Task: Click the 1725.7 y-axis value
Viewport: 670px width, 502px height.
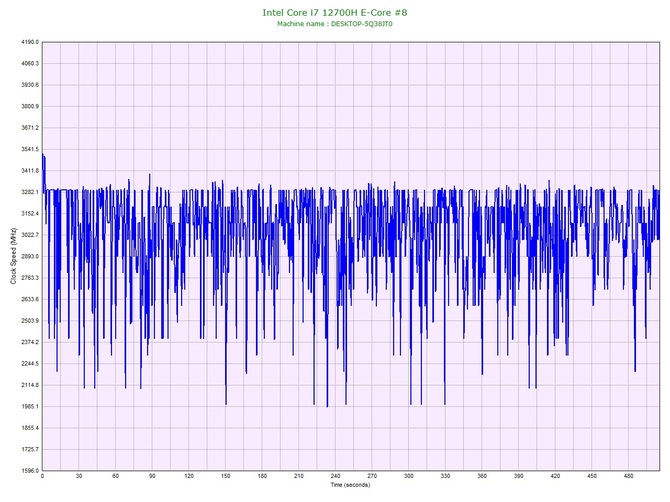Action: click(x=30, y=449)
